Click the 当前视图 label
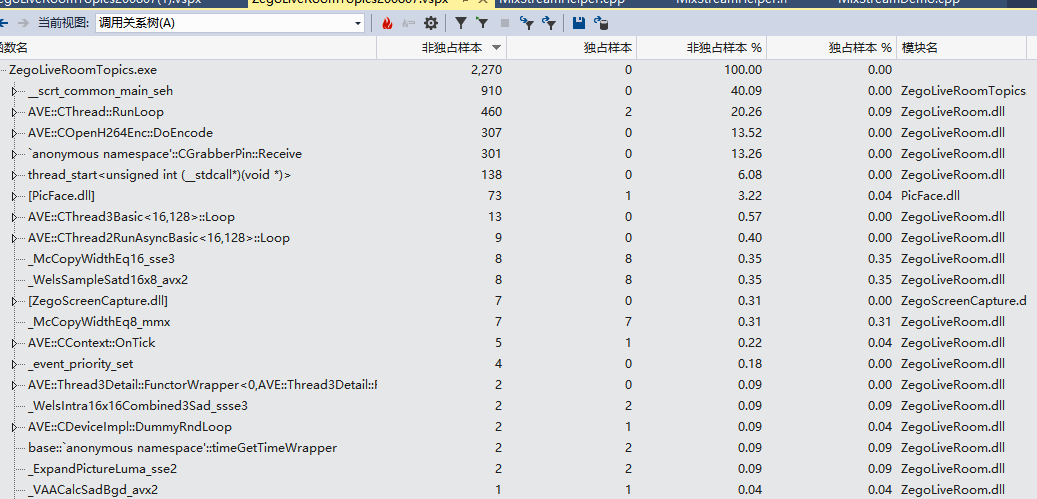 [x=63, y=24]
